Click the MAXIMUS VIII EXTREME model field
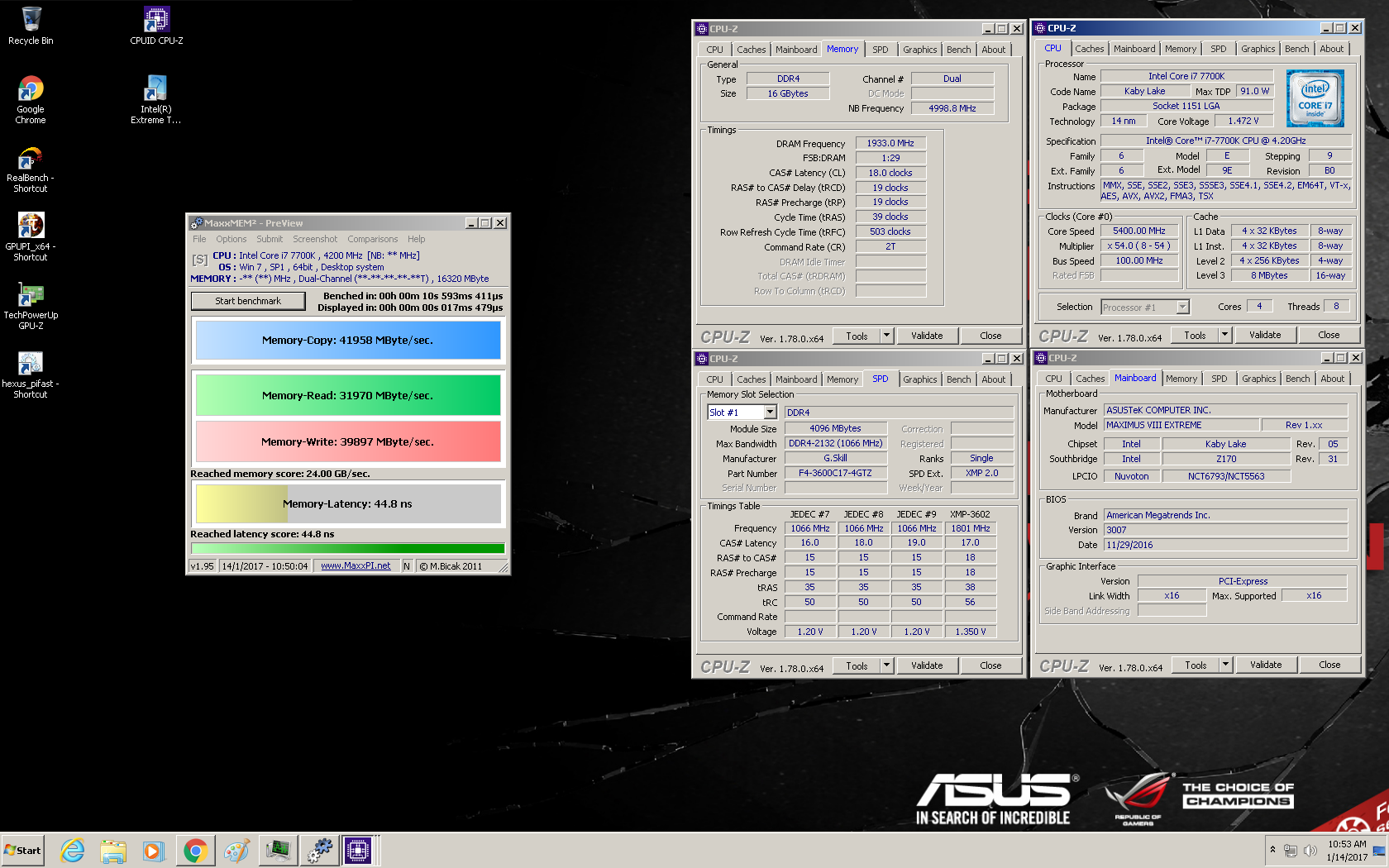This screenshot has height=868, width=1389. pos(1182,425)
